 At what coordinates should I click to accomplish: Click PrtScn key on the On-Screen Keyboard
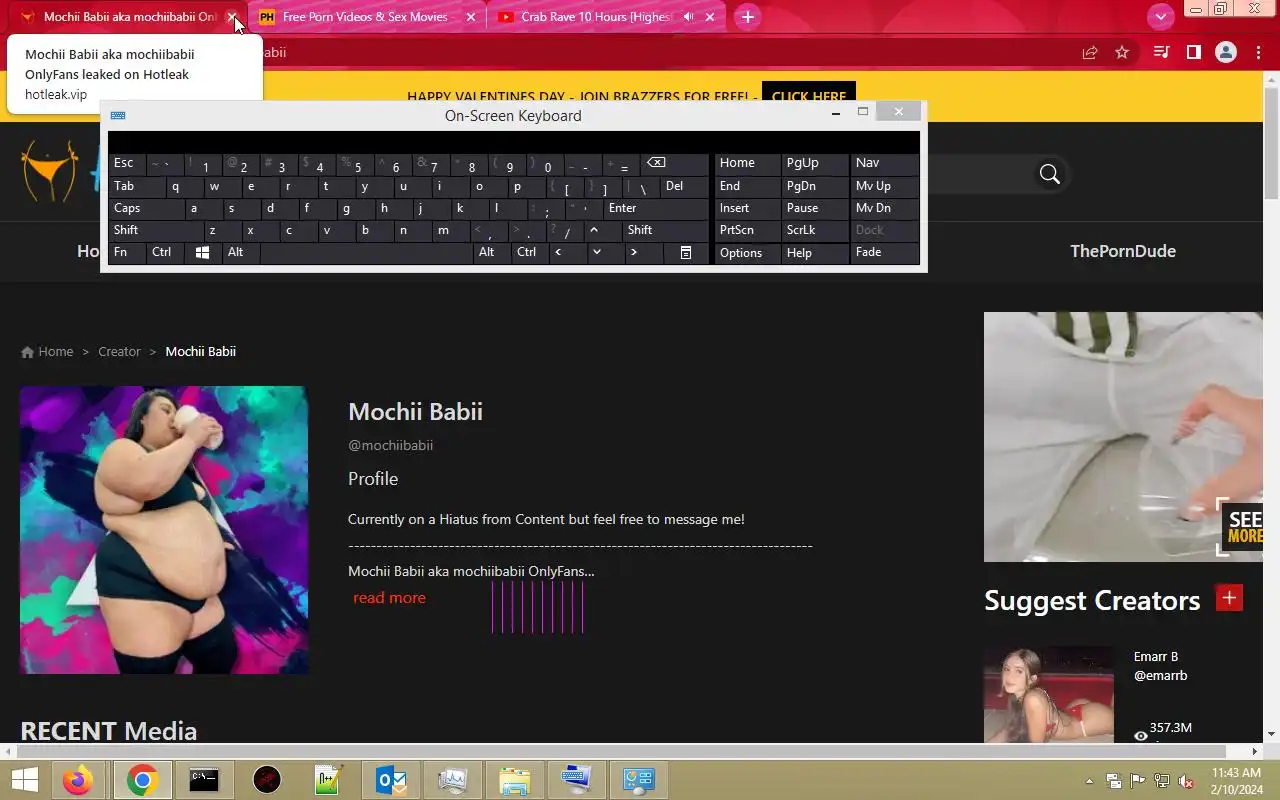pyautogui.click(x=747, y=230)
